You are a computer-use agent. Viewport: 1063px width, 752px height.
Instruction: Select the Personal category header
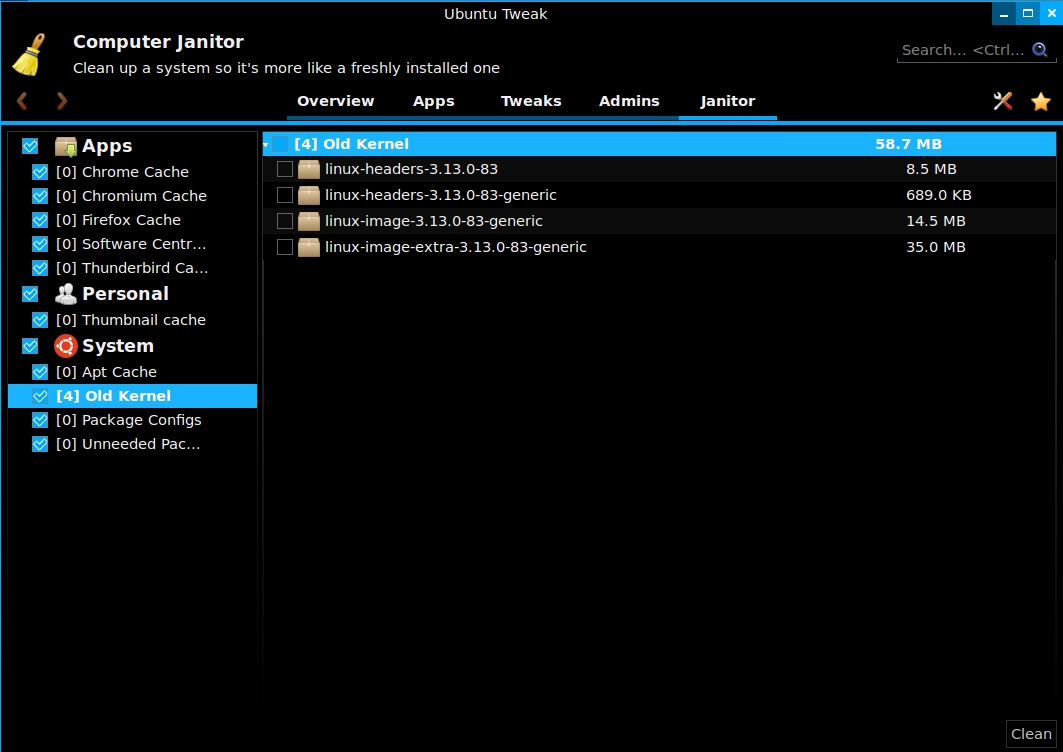point(125,294)
